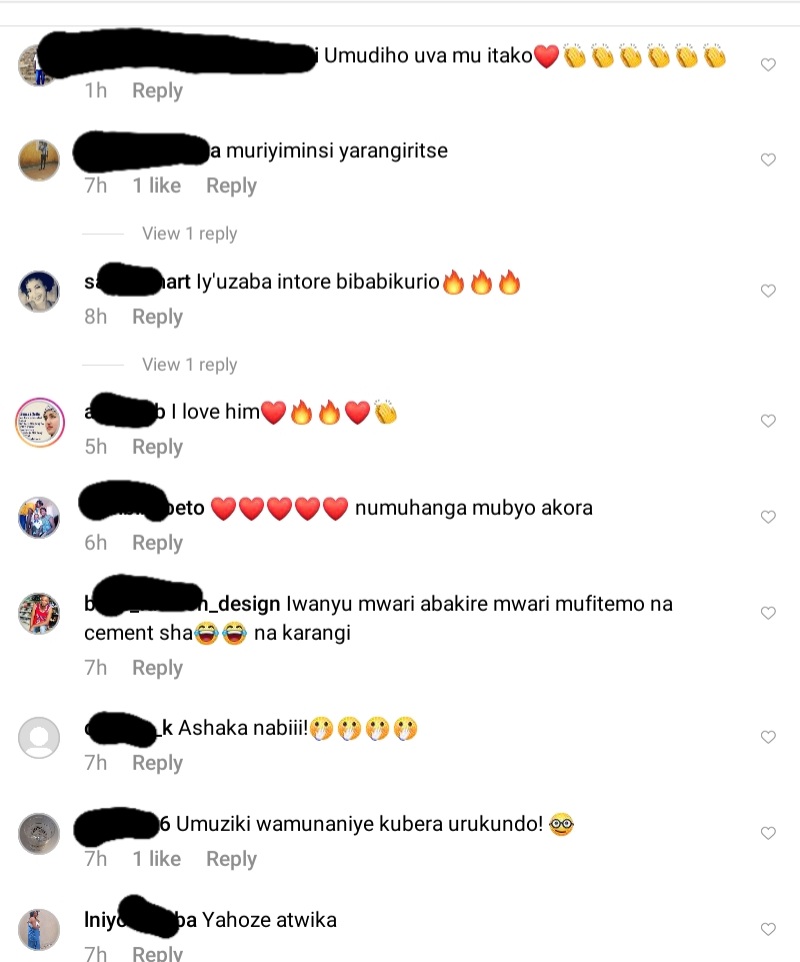The image size is (800, 962).
Task: Reply to the "Ashaka nabiii!" comment
Action: click(158, 763)
